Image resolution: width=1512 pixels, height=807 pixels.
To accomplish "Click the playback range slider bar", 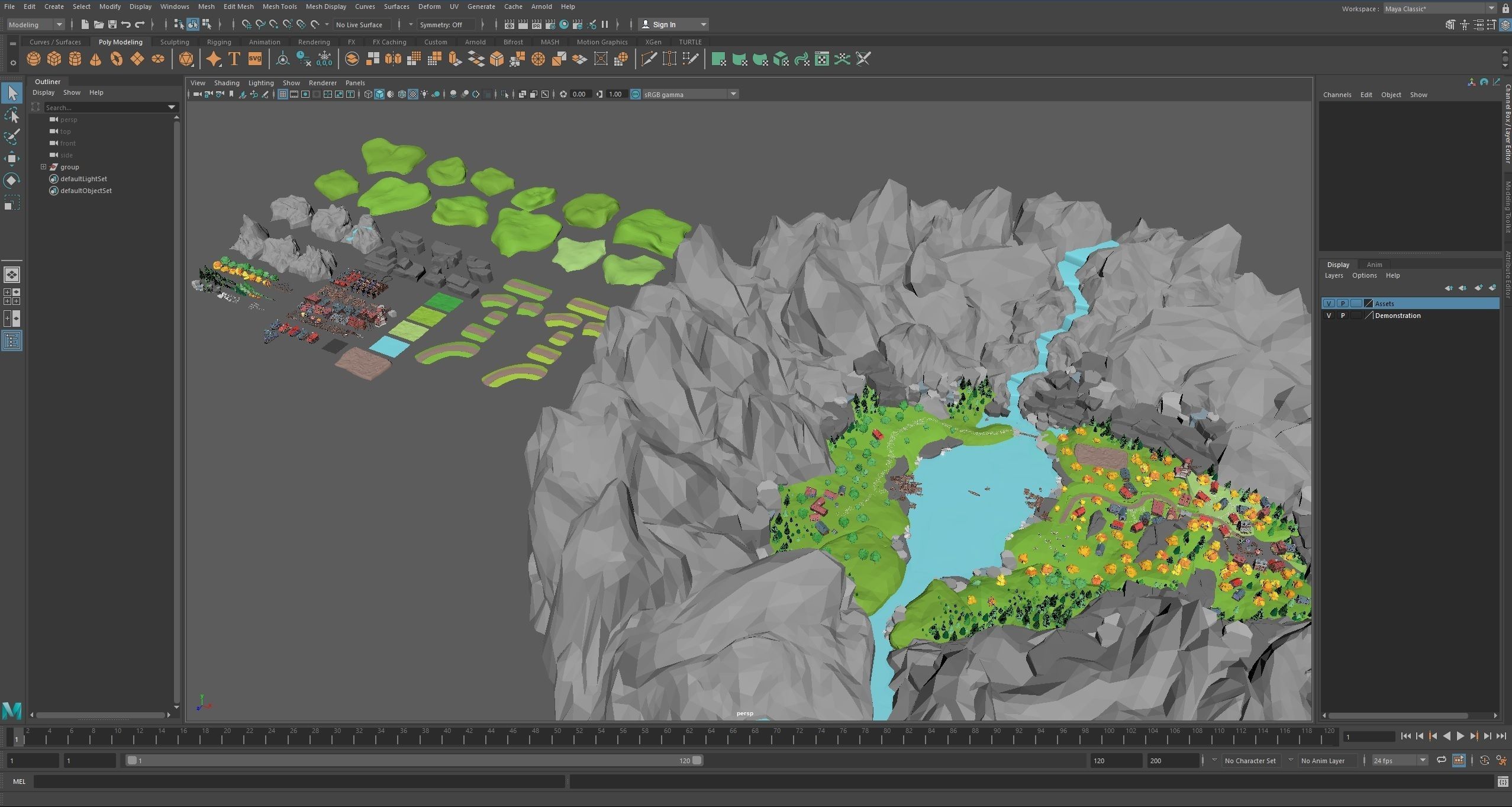I will point(414,760).
